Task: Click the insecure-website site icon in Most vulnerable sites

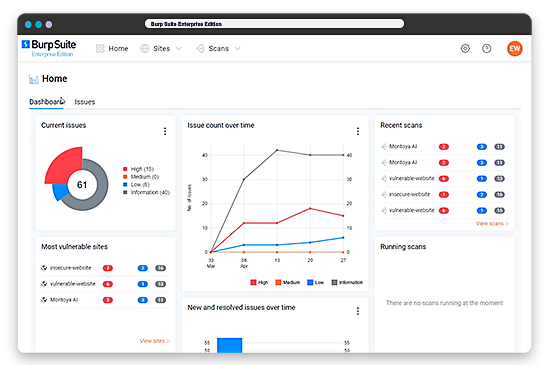Action: click(x=44, y=268)
